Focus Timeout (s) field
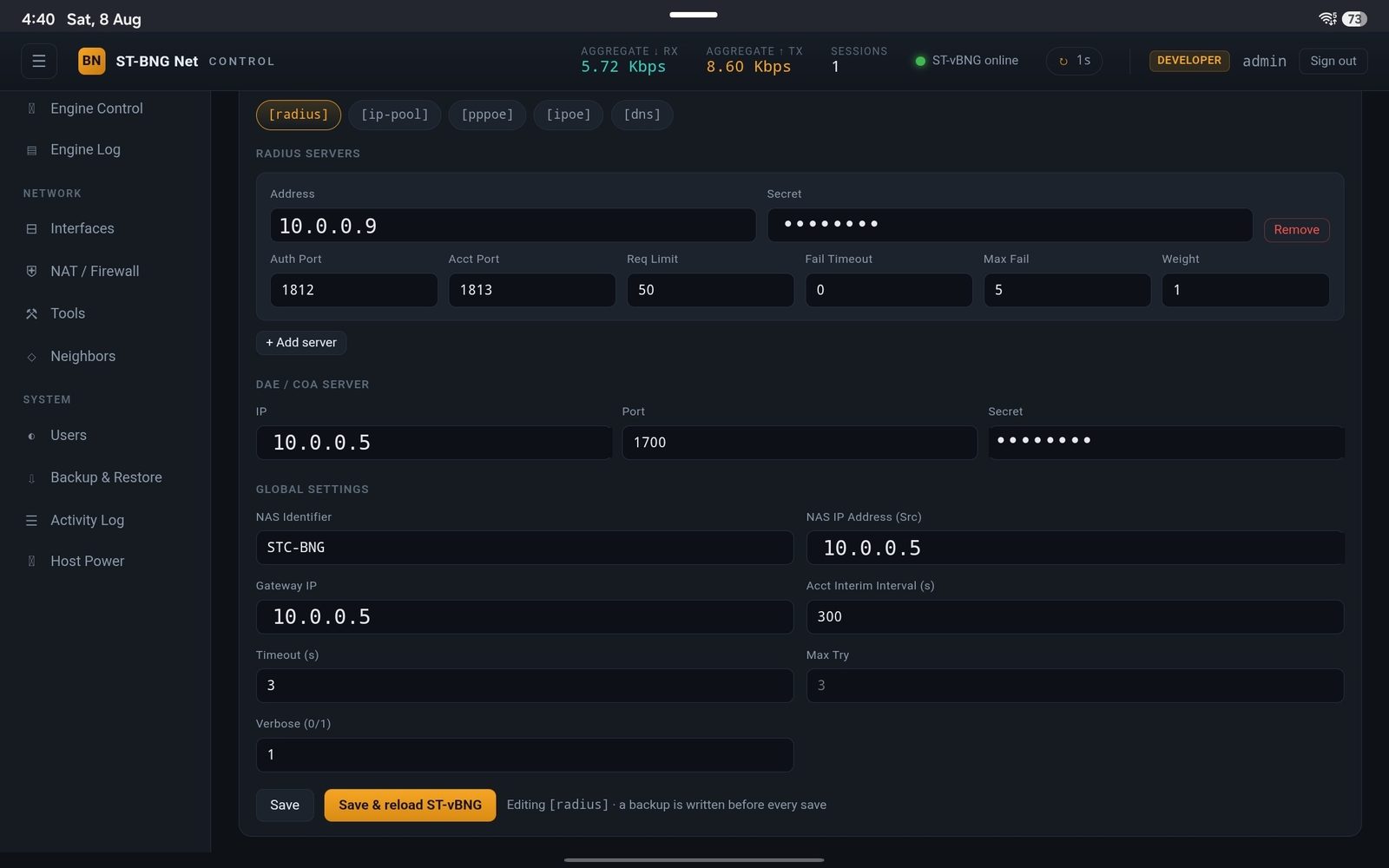Screen dimensions: 1389x868 pos(524,686)
